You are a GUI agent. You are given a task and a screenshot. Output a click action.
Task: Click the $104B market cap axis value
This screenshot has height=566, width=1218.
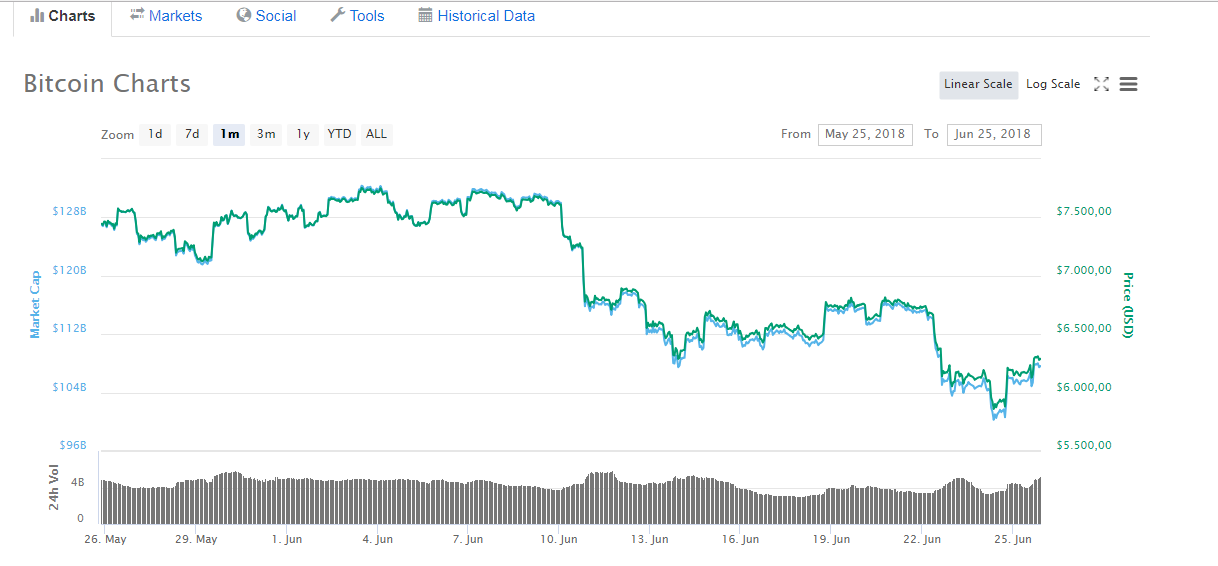tap(69, 388)
